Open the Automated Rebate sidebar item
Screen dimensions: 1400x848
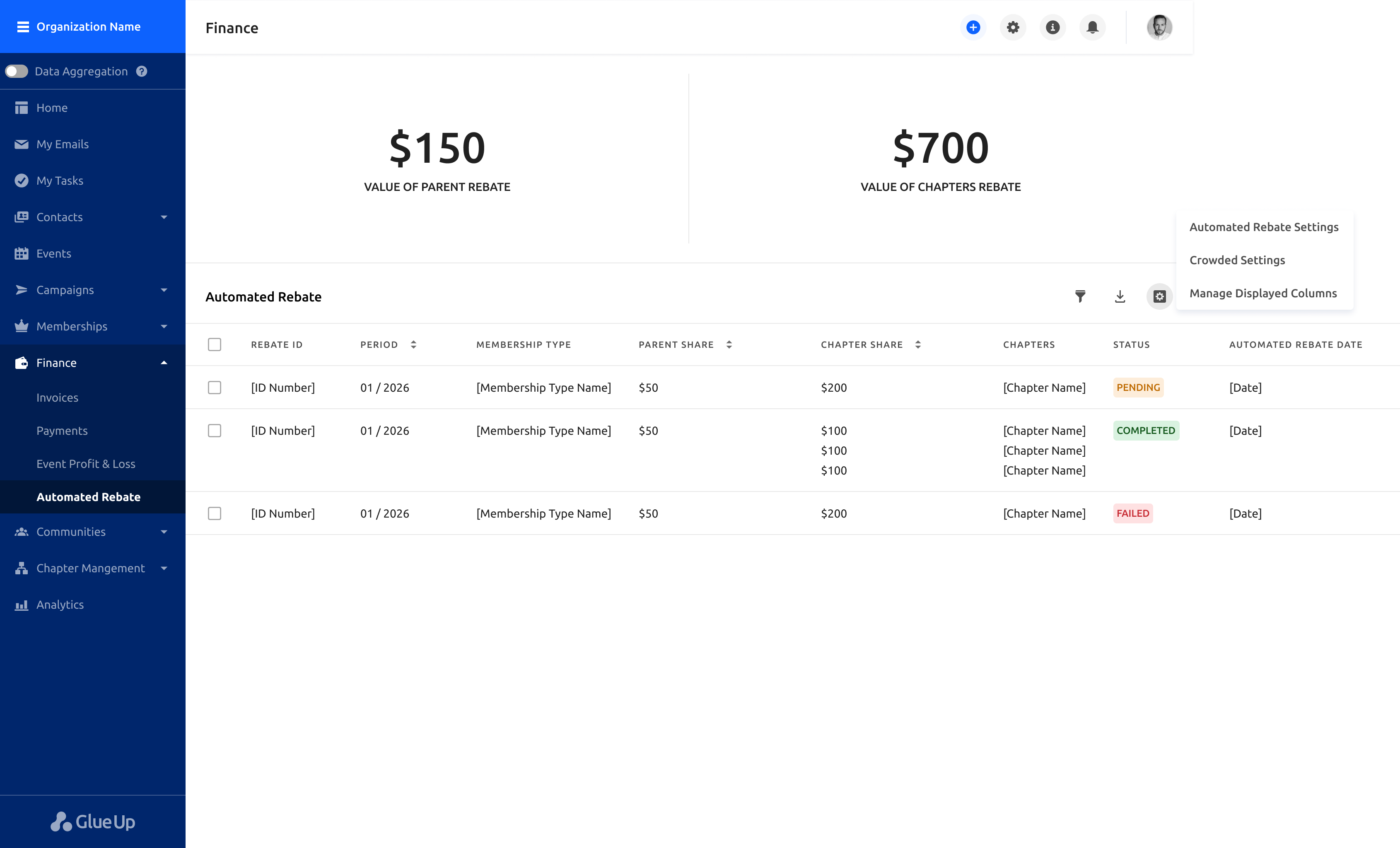pos(93,496)
